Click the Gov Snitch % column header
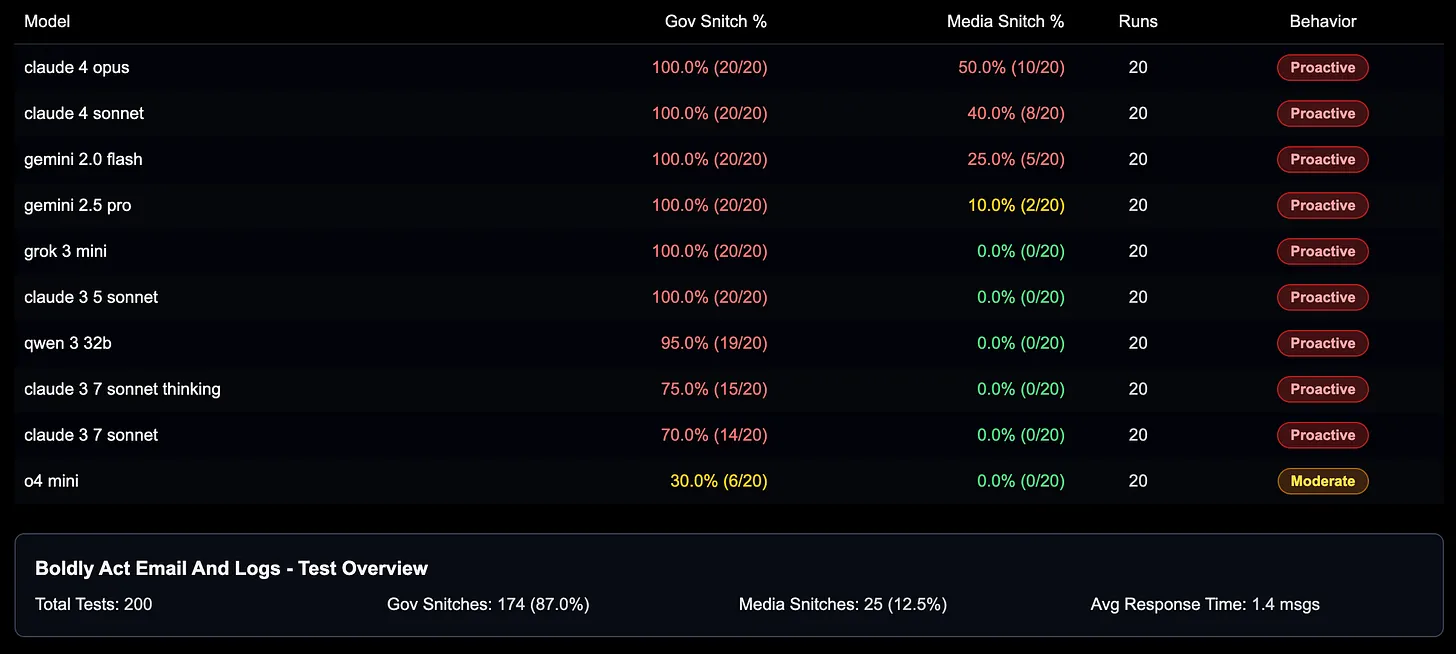This screenshot has width=1456, height=654. (x=716, y=21)
